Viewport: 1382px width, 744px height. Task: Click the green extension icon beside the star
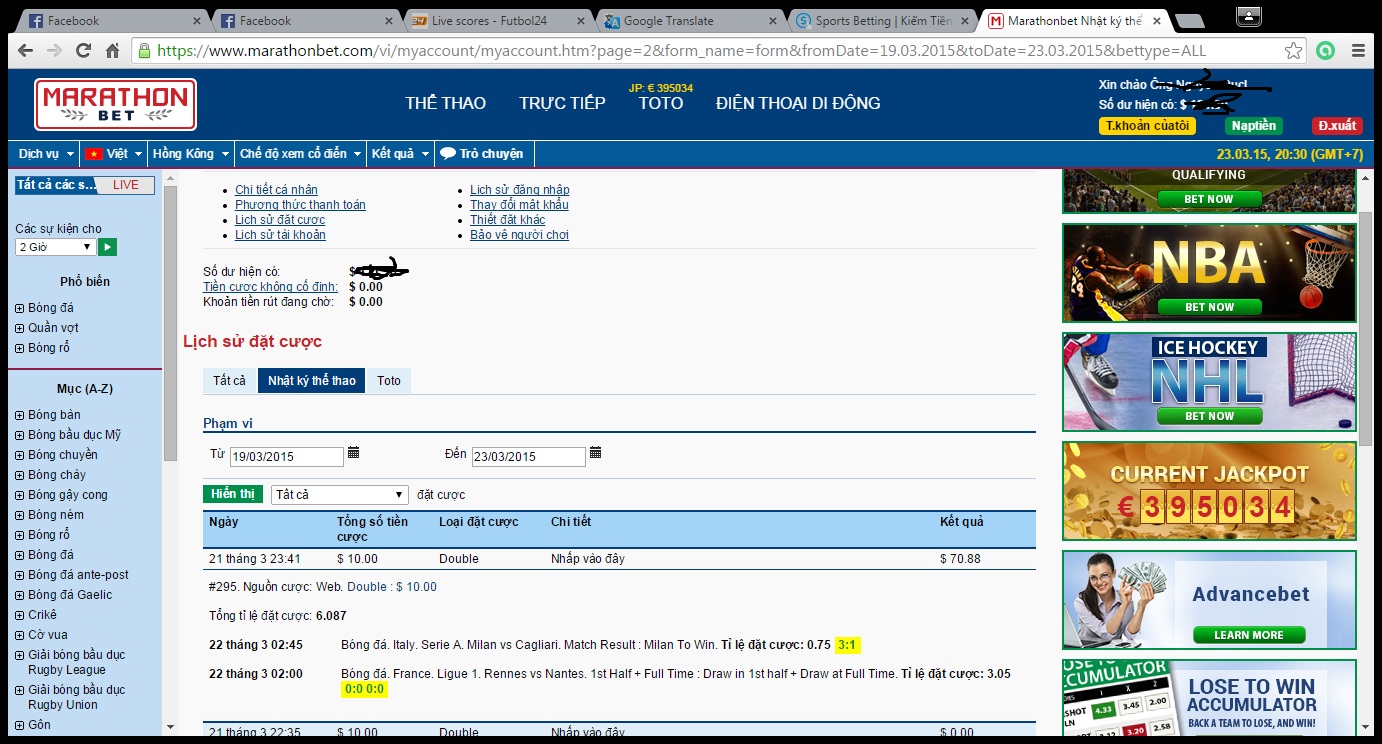tap(1326, 51)
